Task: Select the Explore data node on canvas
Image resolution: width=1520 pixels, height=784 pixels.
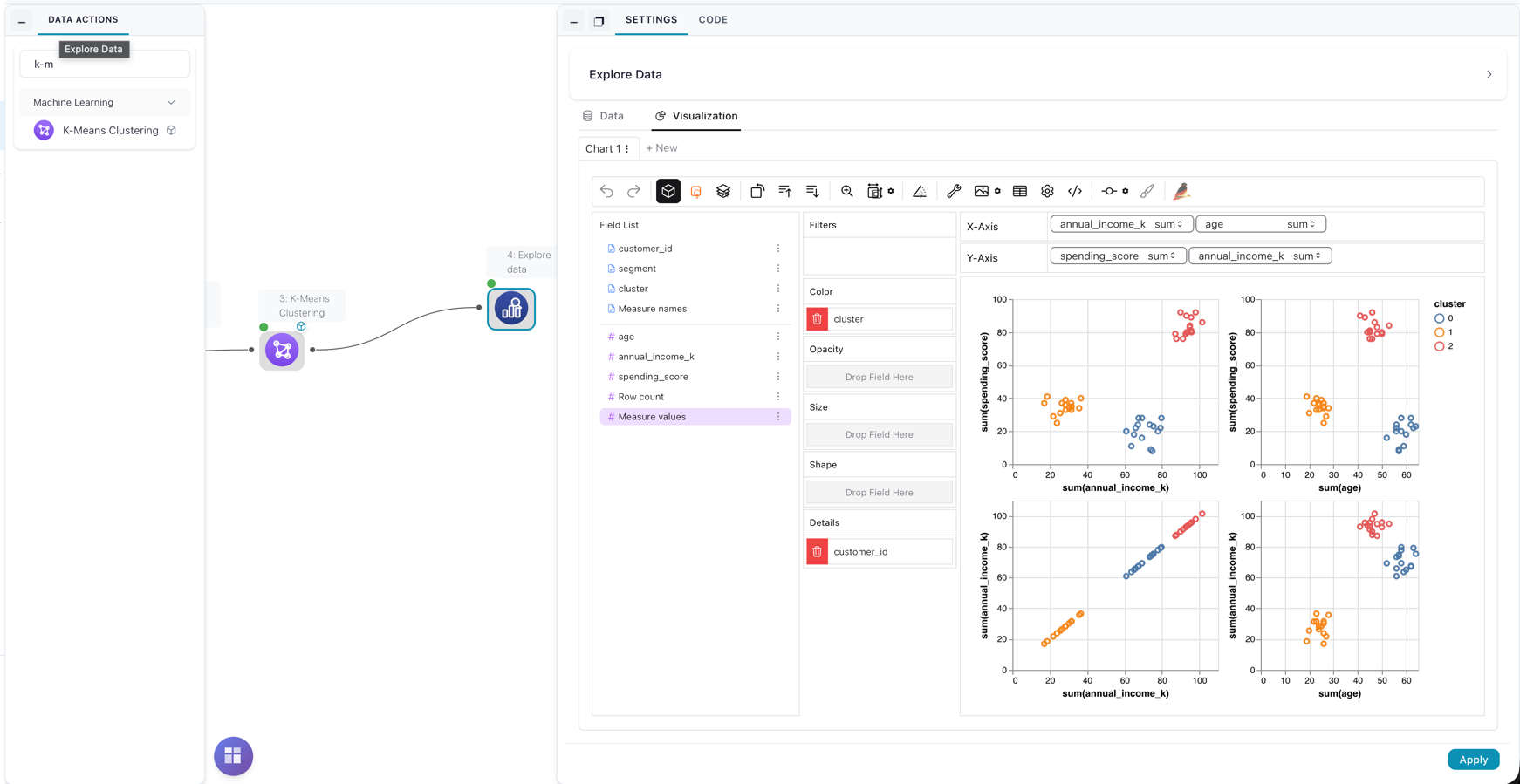Action: [511, 309]
